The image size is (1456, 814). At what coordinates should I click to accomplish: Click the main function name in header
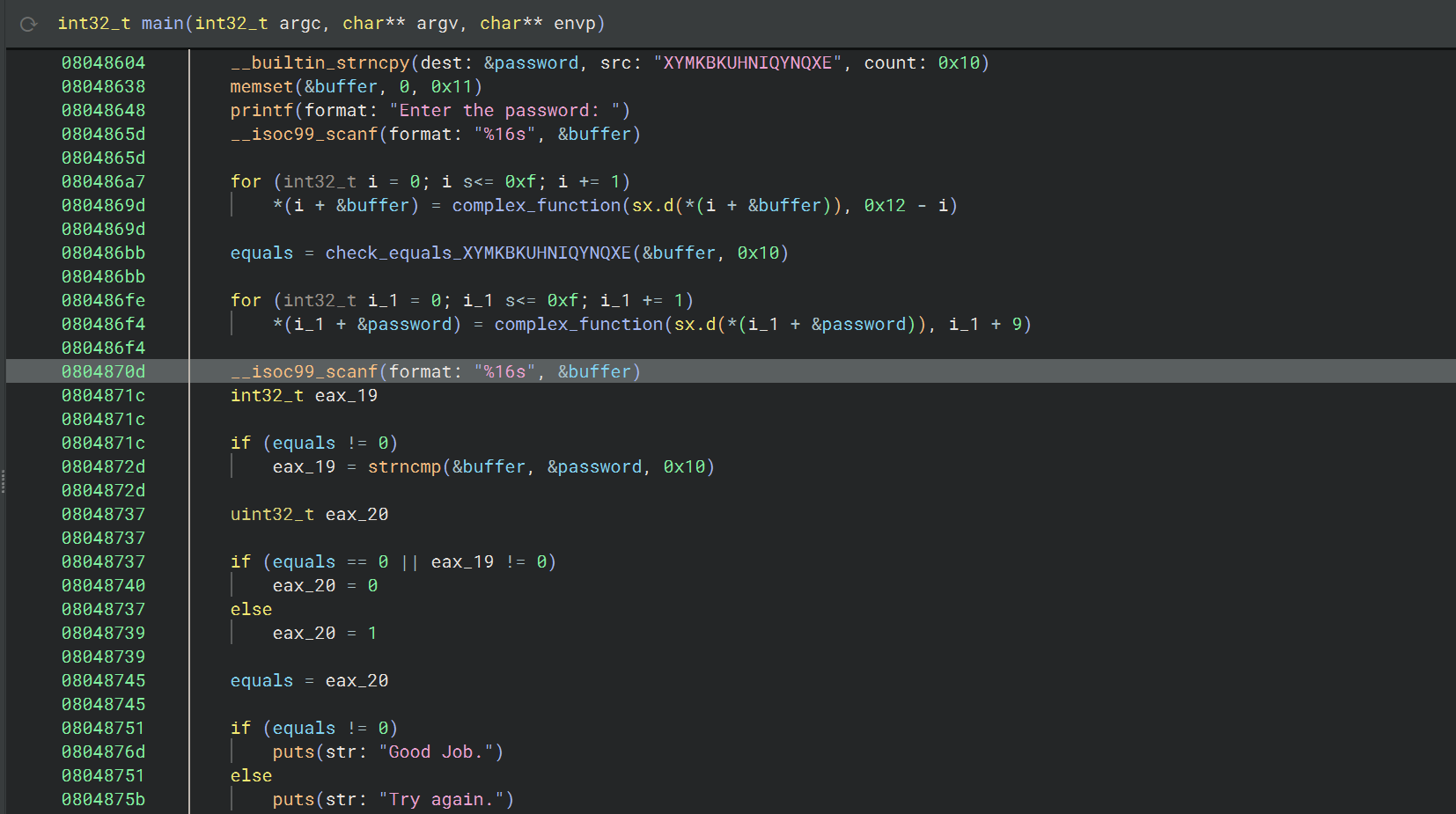pos(162,24)
